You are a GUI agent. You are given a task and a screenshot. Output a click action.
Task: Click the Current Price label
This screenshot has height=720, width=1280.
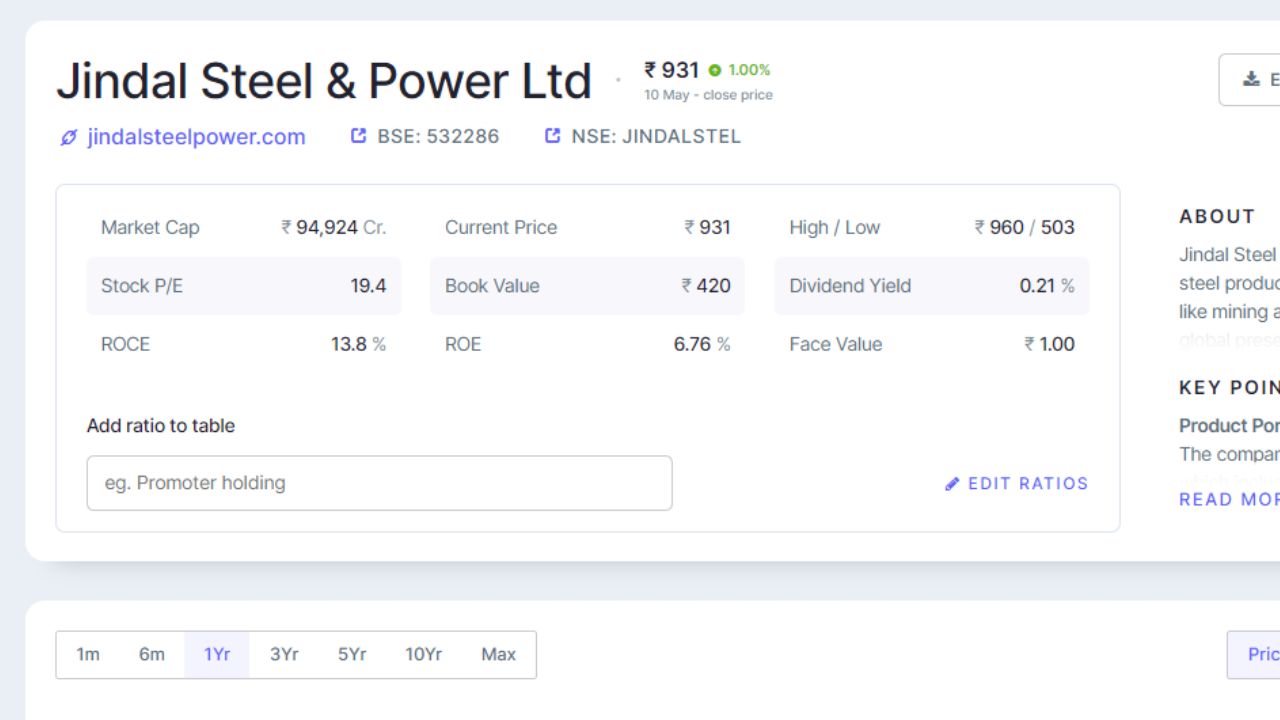pyautogui.click(x=501, y=228)
